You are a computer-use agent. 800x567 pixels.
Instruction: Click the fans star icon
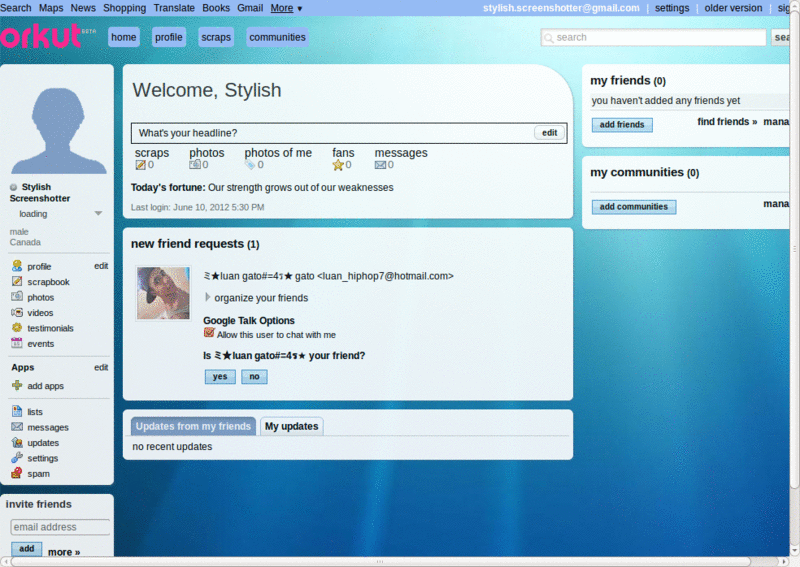338,165
